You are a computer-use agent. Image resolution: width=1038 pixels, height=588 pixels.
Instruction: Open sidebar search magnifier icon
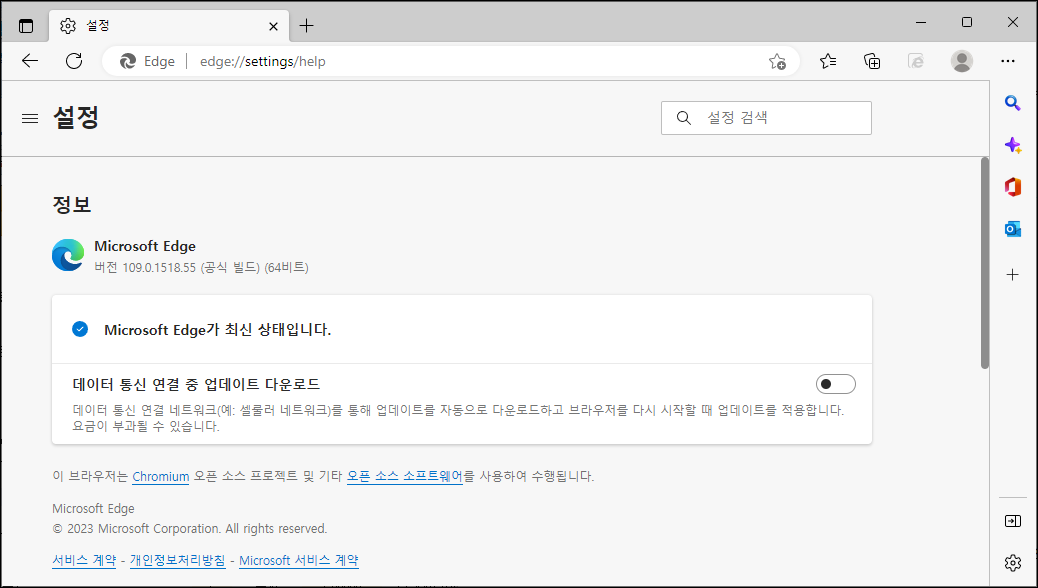coord(1012,103)
